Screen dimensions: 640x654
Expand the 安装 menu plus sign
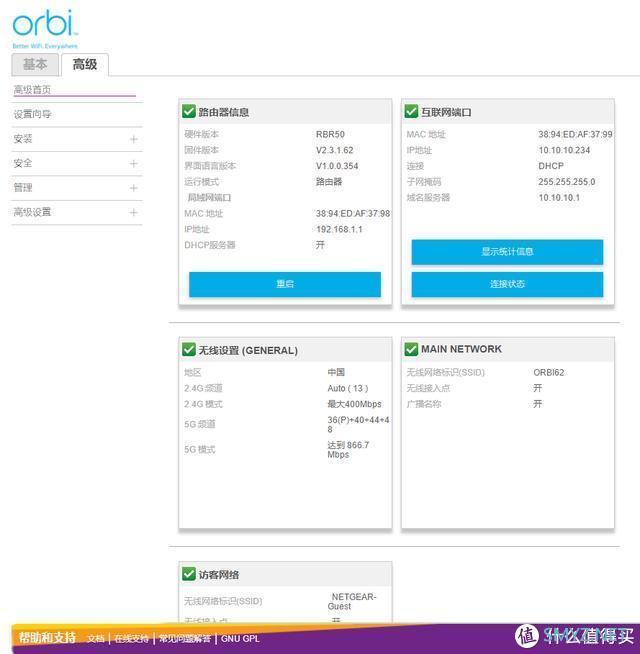tap(134, 139)
